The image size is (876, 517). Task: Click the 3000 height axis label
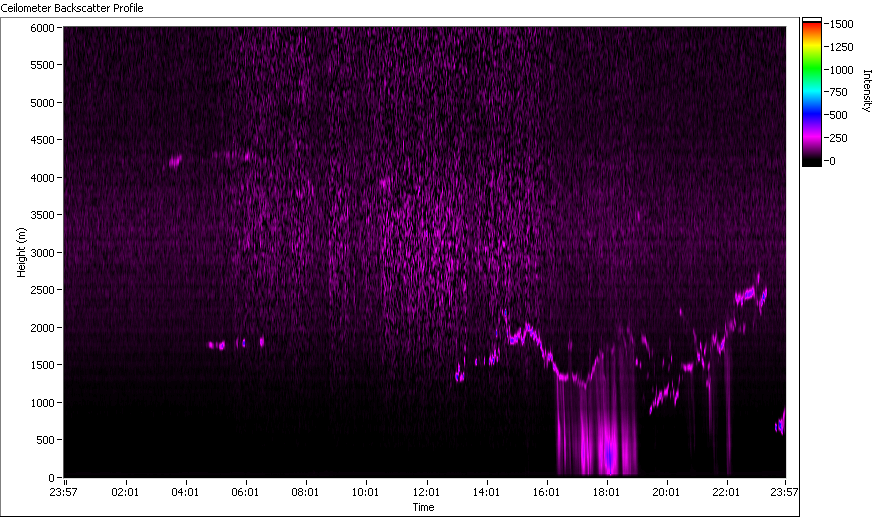pyautogui.click(x=42, y=253)
